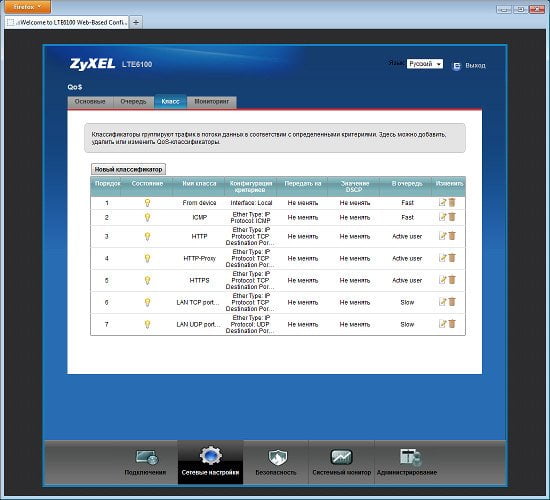Click 'Не менять' DSCP value in HTTP row
The image size is (550, 500).
355,236
